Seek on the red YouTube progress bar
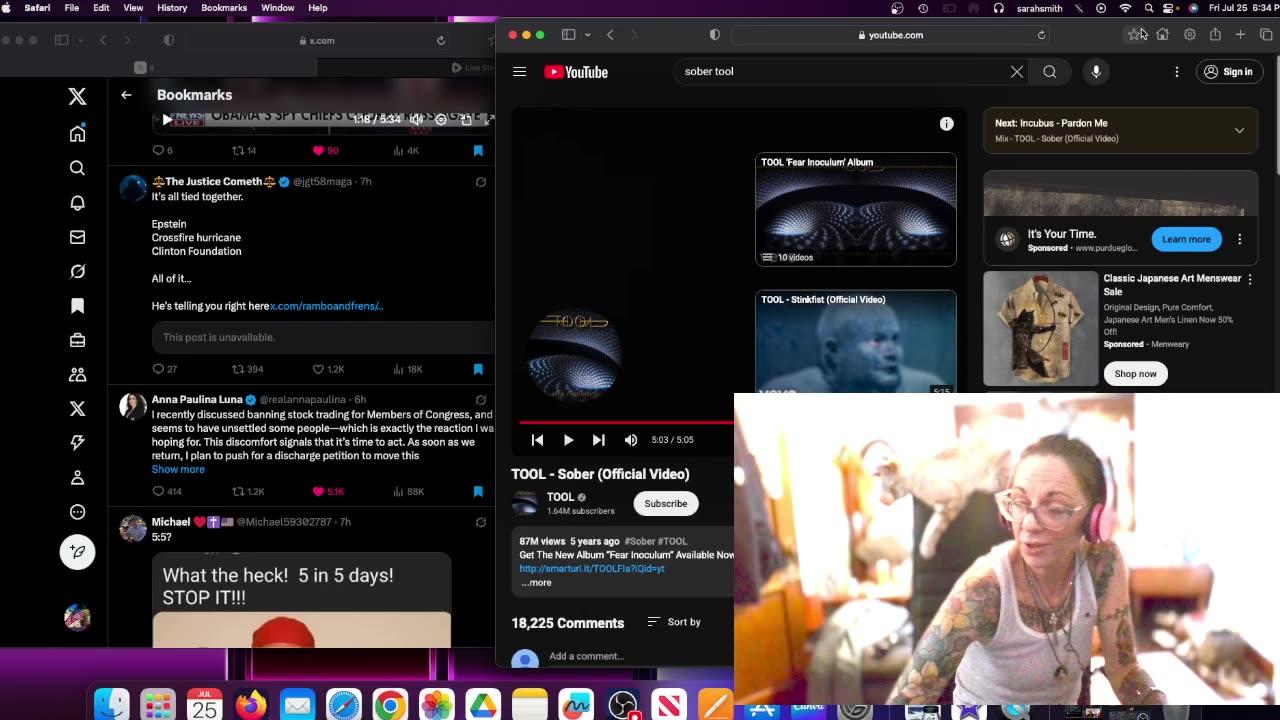This screenshot has height=720, width=1280. [x=626, y=422]
